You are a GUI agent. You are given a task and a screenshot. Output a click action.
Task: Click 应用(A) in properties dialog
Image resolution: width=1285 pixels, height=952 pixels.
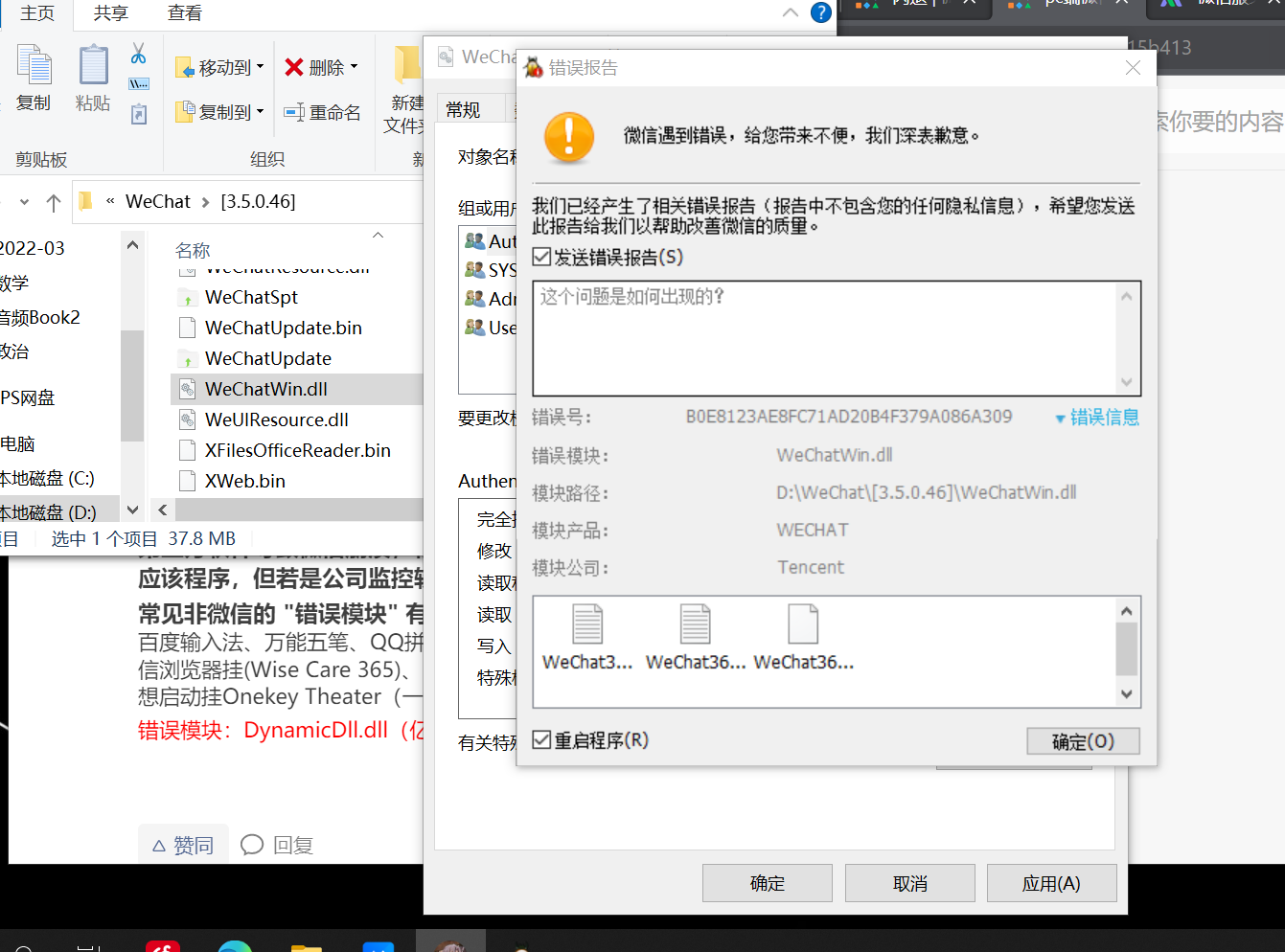pyautogui.click(x=1052, y=883)
